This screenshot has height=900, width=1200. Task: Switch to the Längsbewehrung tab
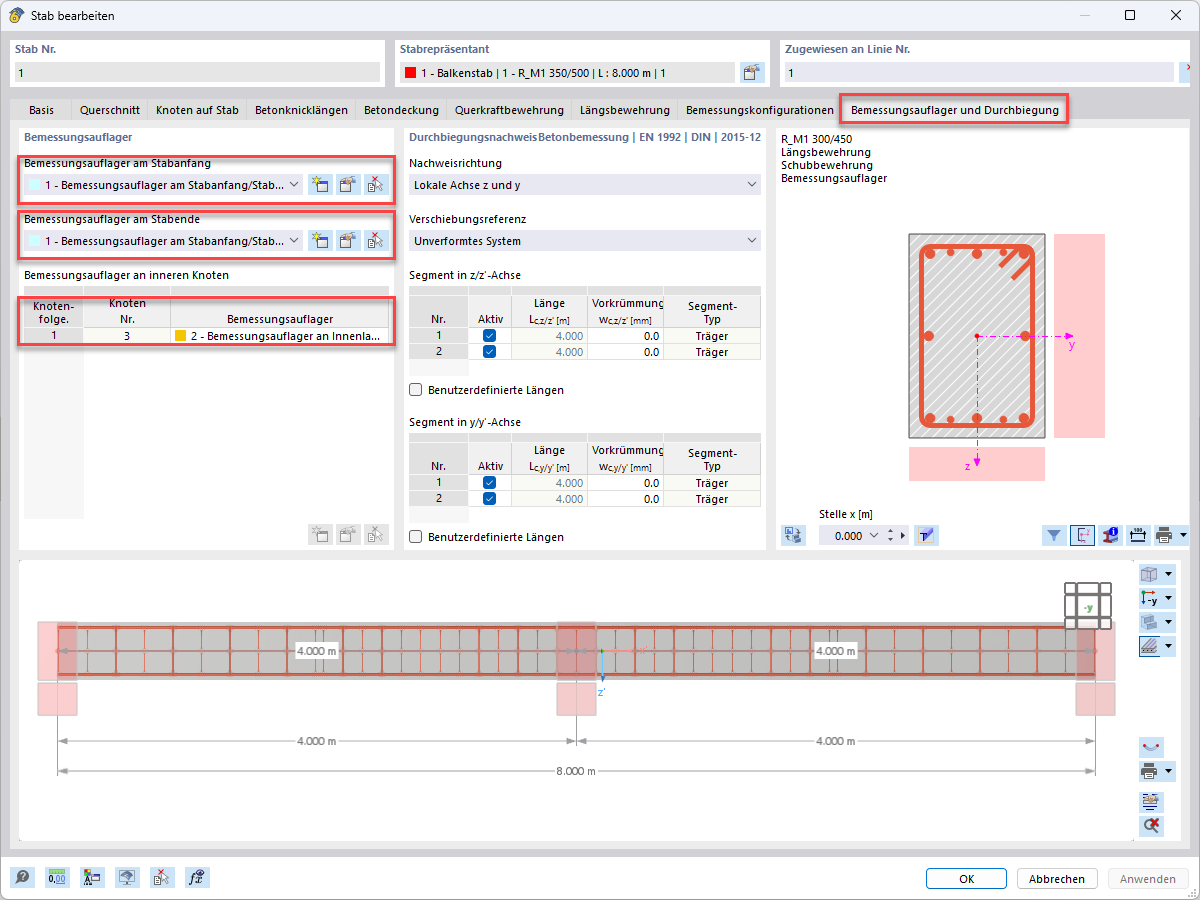point(625,110)
